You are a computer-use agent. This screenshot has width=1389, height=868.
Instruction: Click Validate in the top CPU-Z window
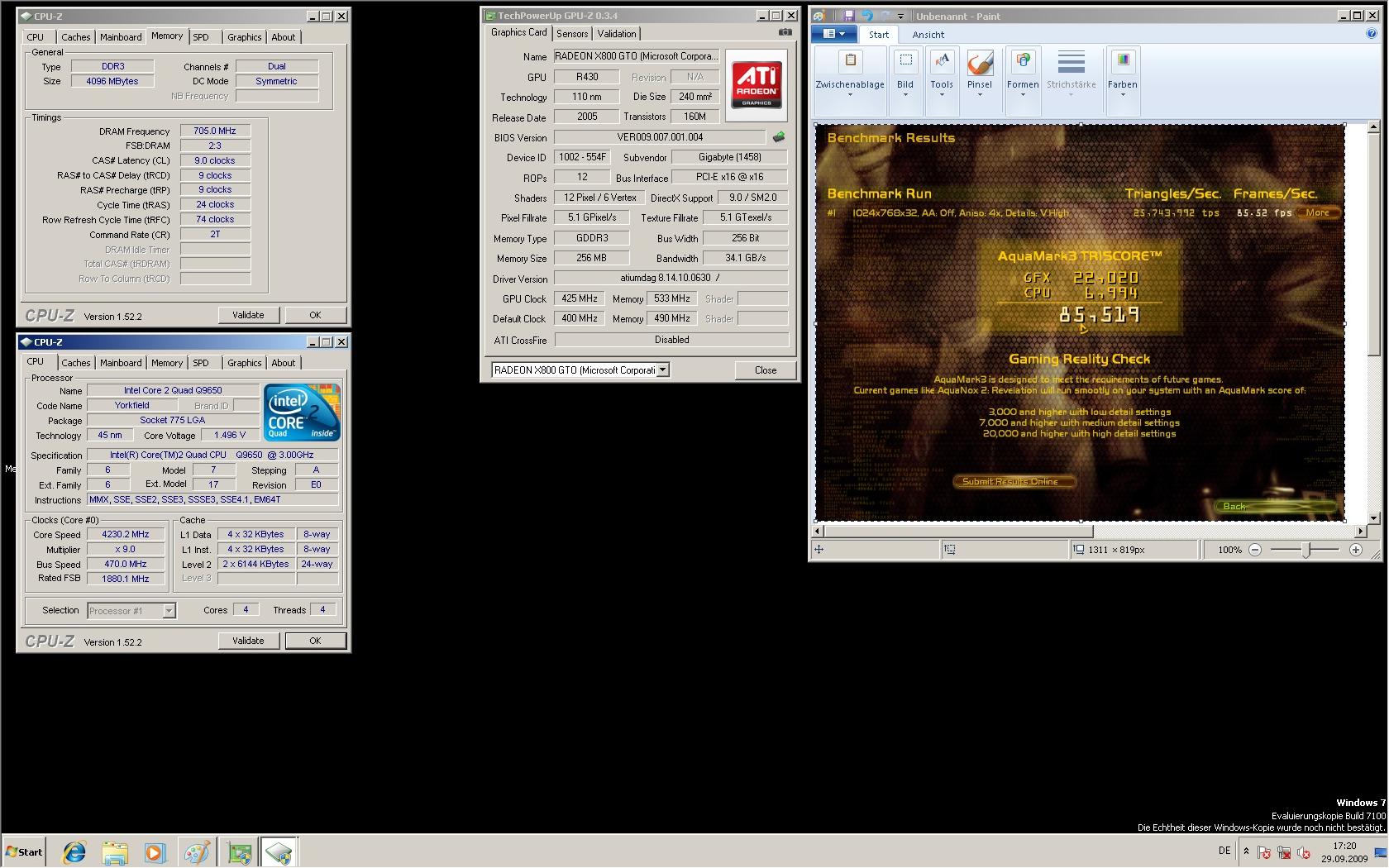click(248, 315)
